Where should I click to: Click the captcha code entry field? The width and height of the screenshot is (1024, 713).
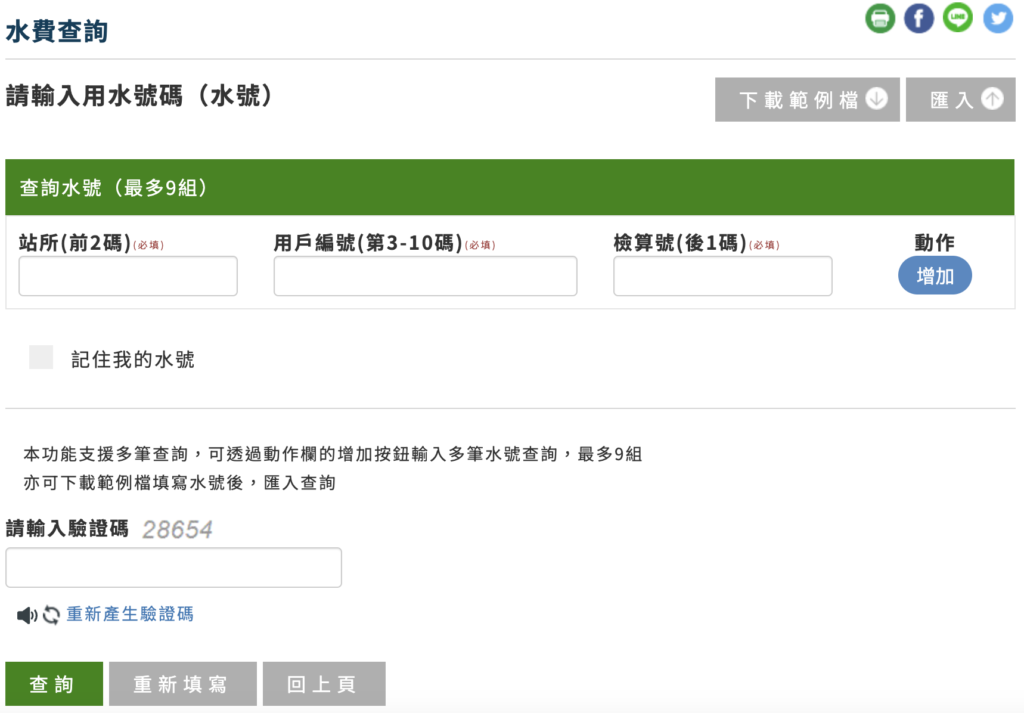[174, 567]
